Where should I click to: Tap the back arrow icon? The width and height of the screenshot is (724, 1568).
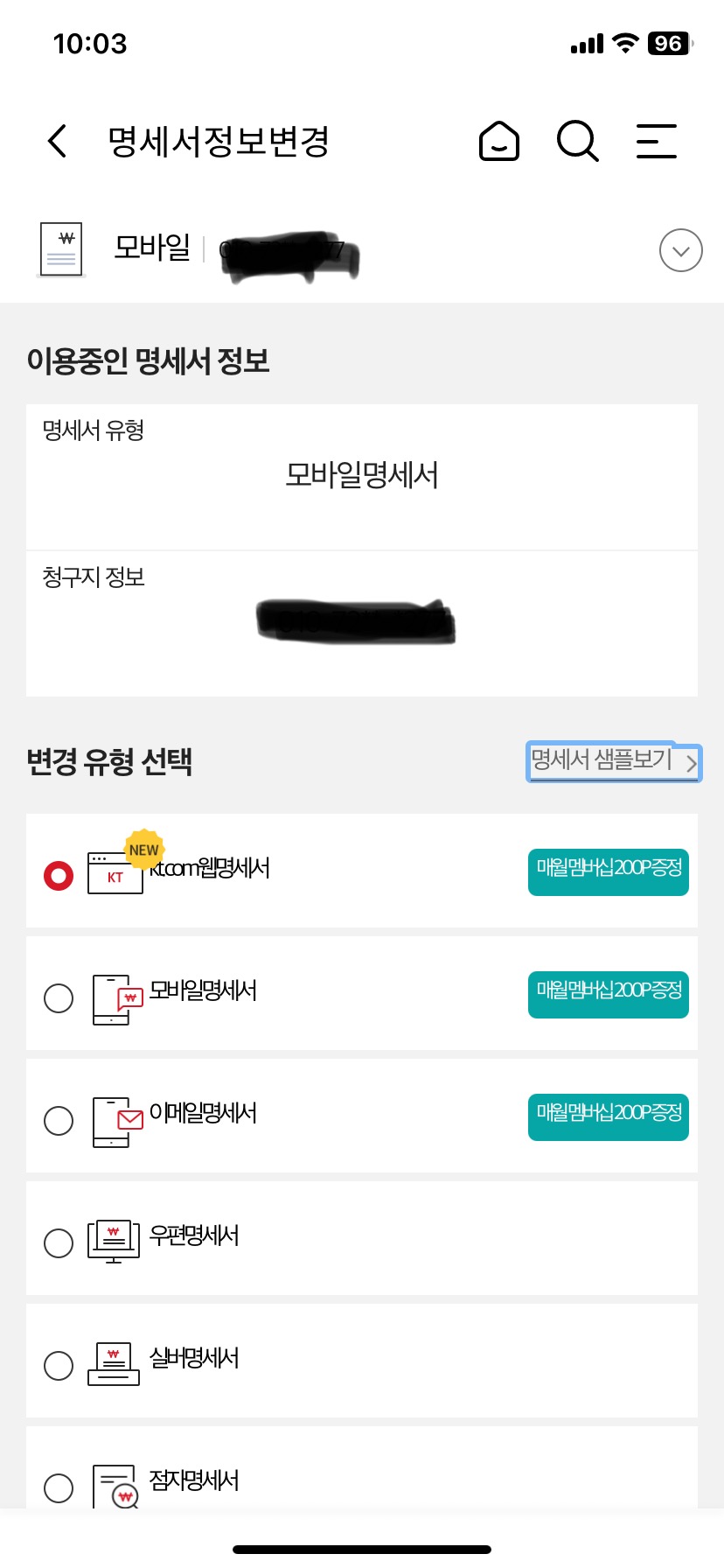(58, 141)
